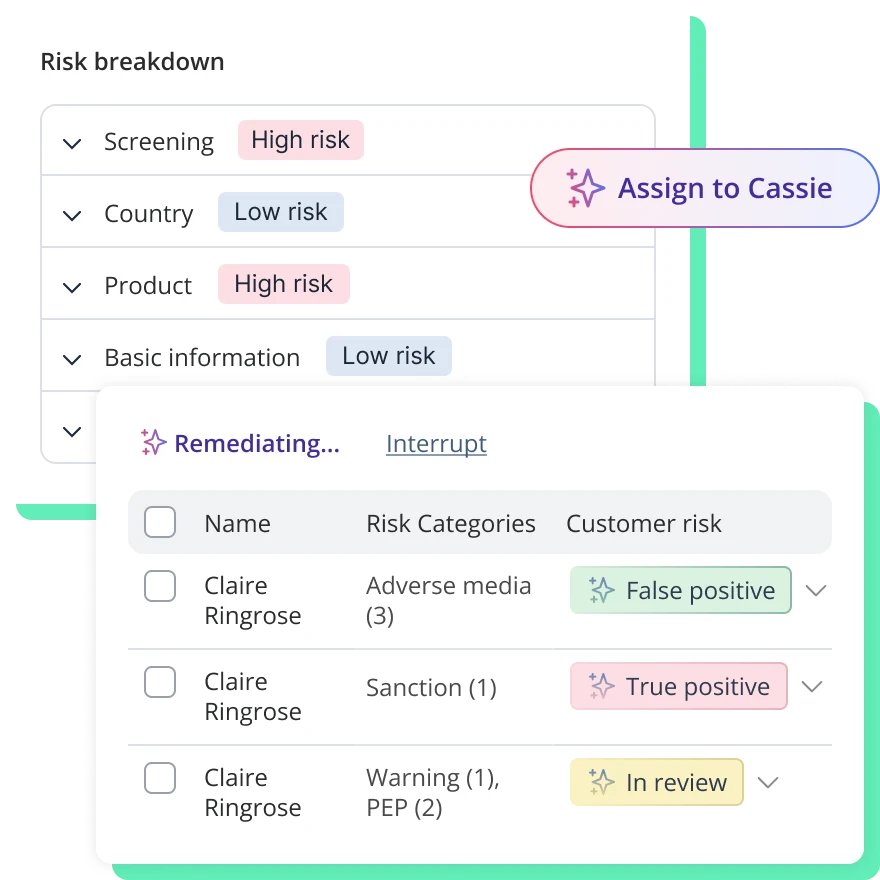Viewport: 880px width, 880px height.
Task: Click the Remediating sparkle icon
Action: coord(153,443)
